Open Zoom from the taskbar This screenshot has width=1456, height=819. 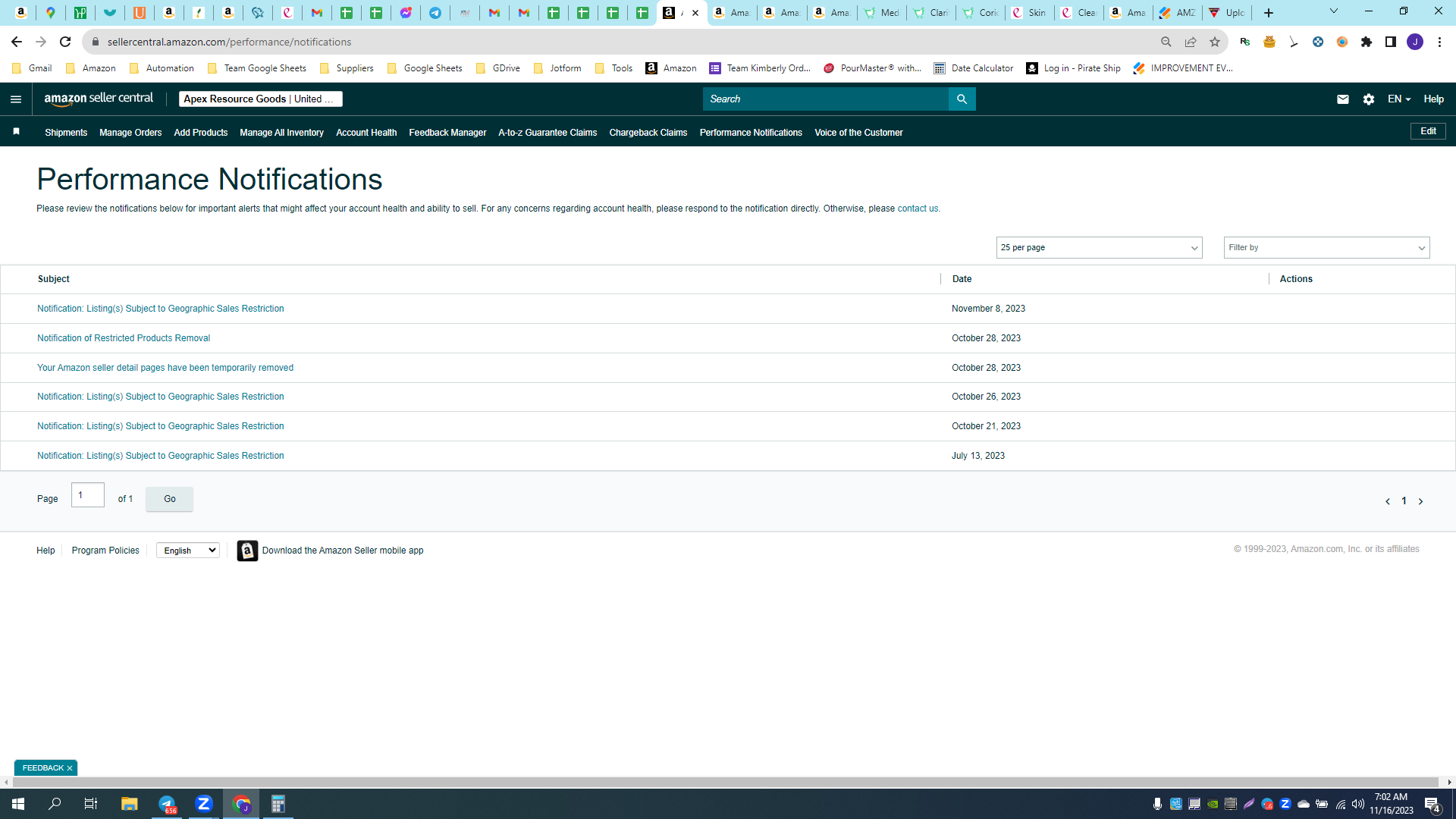[x=204, y=804]
